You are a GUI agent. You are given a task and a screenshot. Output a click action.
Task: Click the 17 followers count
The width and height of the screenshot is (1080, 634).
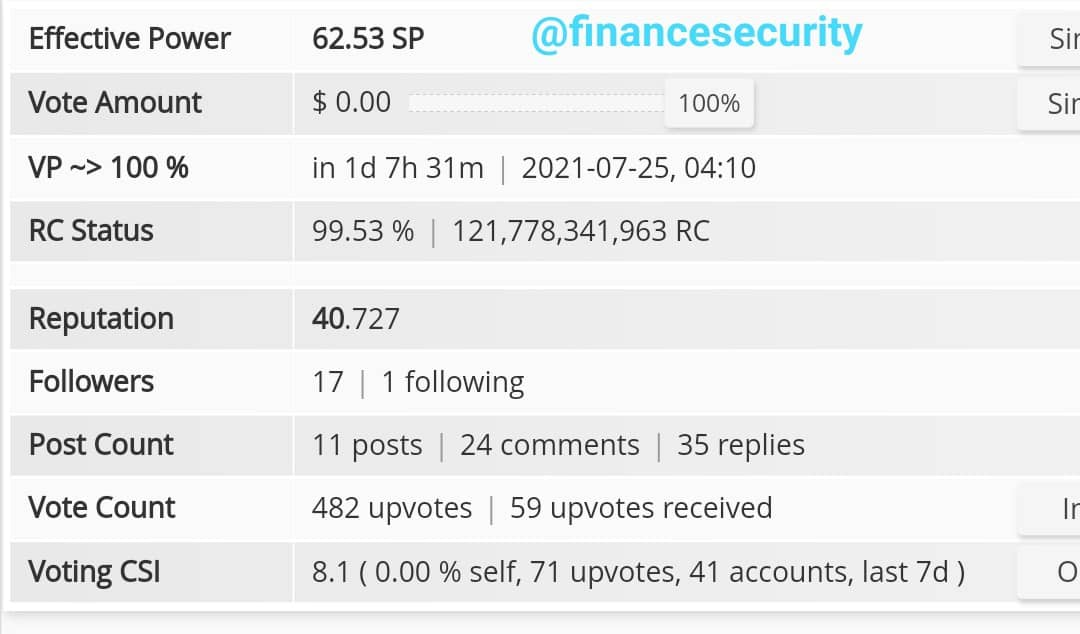[328, 382]
